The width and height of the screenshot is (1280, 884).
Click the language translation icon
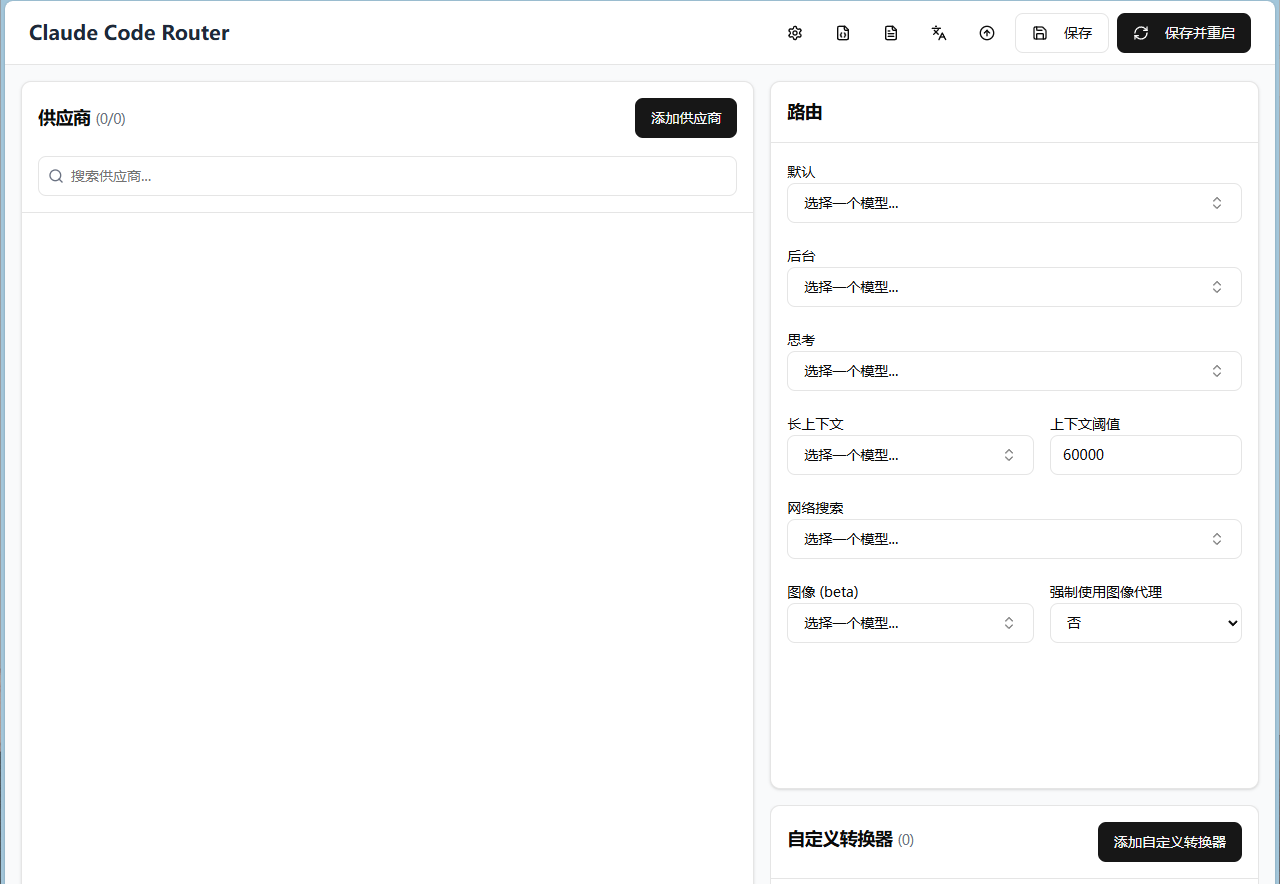click(938, 33)
